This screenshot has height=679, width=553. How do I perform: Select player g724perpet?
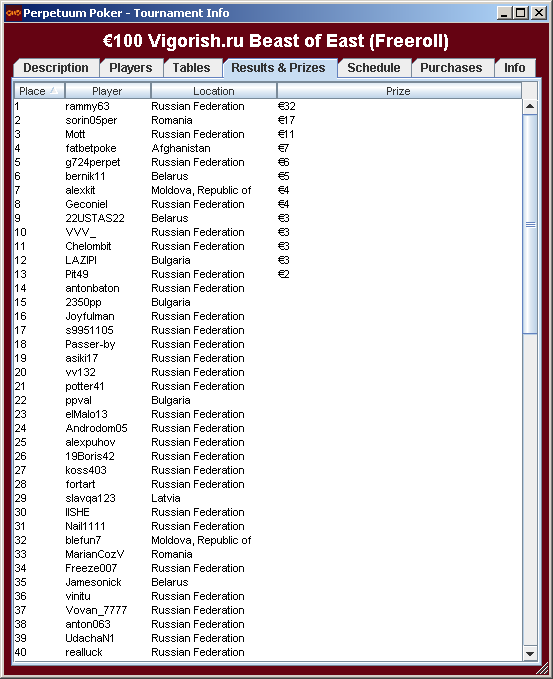pyautogui.click(x=93, y=162)
